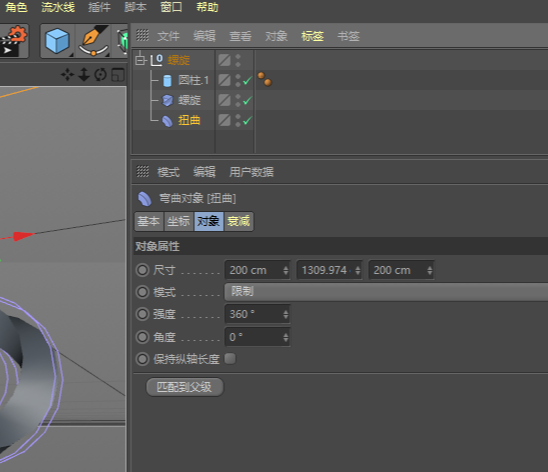Click the 匹配到父级 button
Image resolution: width=548 pixels, height=472 pixels.
[185, 387]
